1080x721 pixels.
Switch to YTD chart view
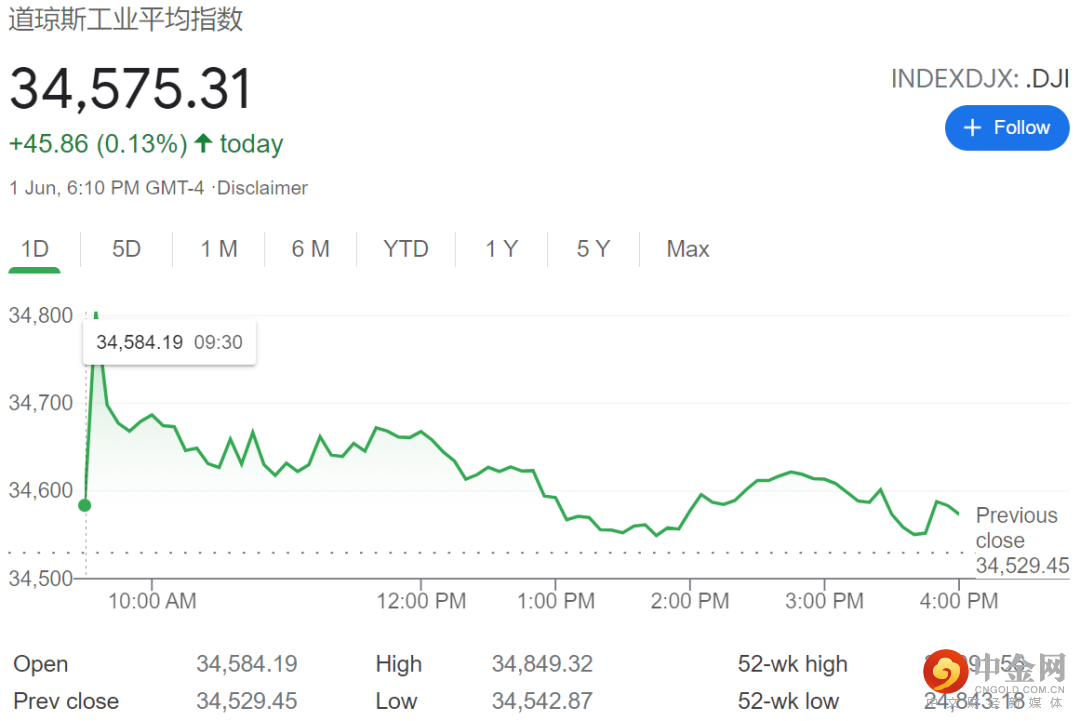[406, 249]
